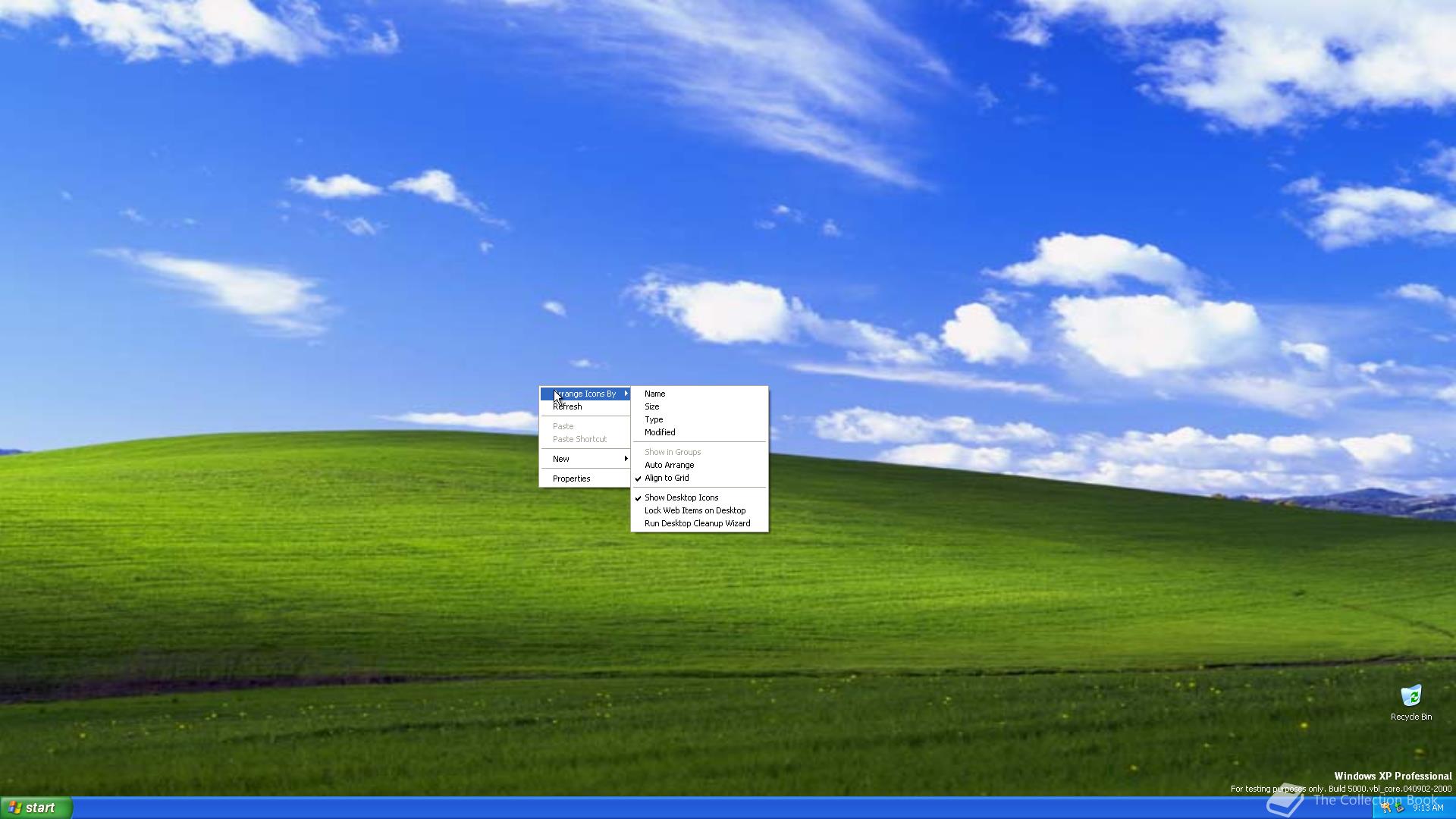Sort desktop icons by Modified
1456x819 pixels.
(x=659, y=432)
